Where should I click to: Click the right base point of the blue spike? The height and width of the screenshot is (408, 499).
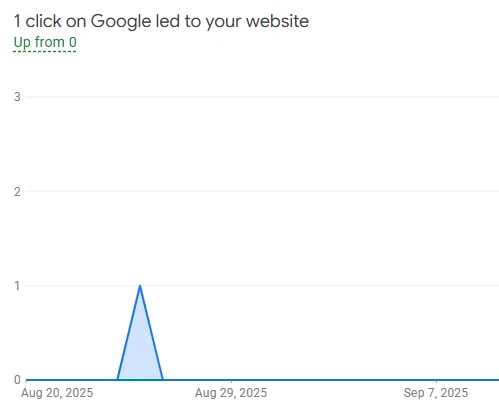pos(163,379)
